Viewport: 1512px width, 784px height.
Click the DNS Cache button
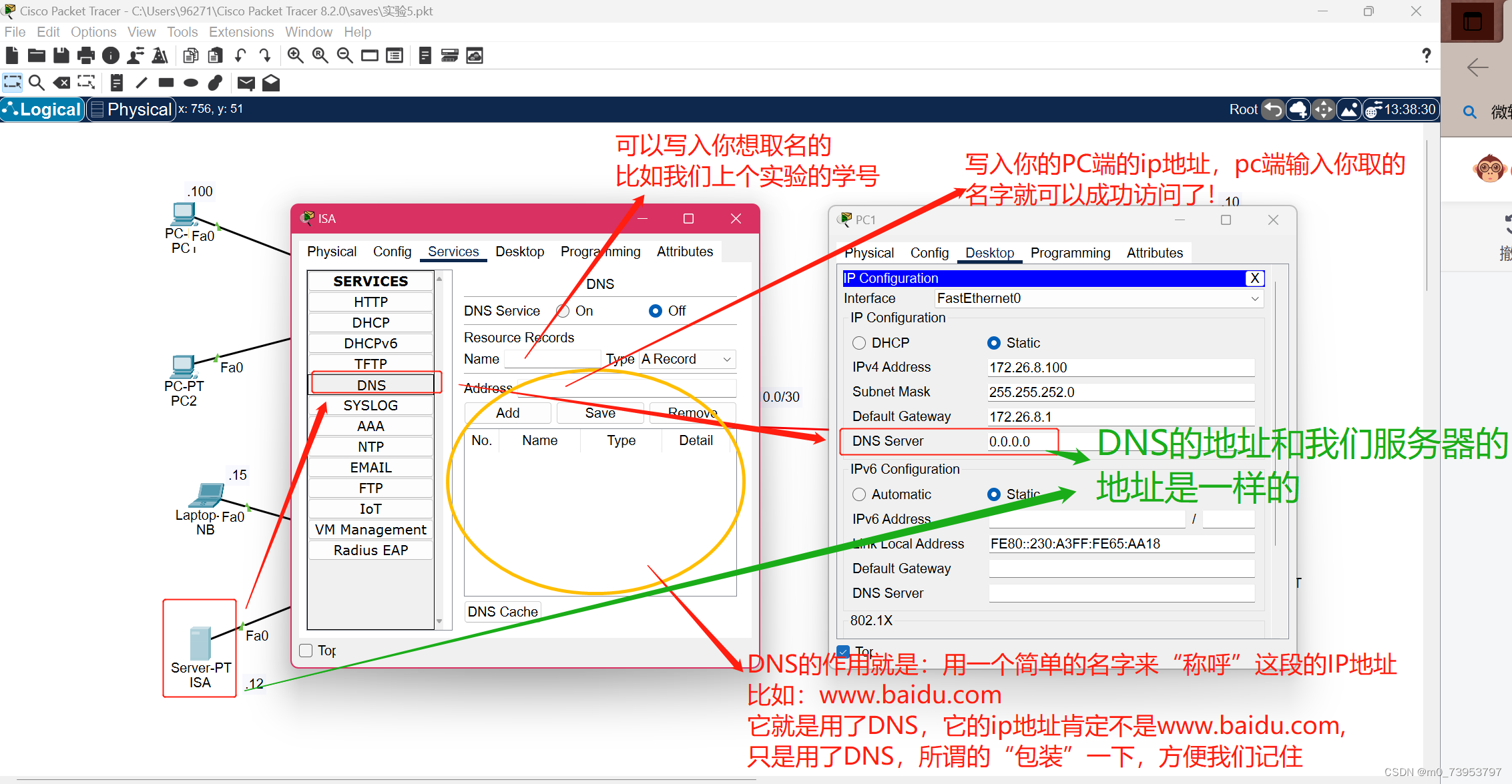502,611
